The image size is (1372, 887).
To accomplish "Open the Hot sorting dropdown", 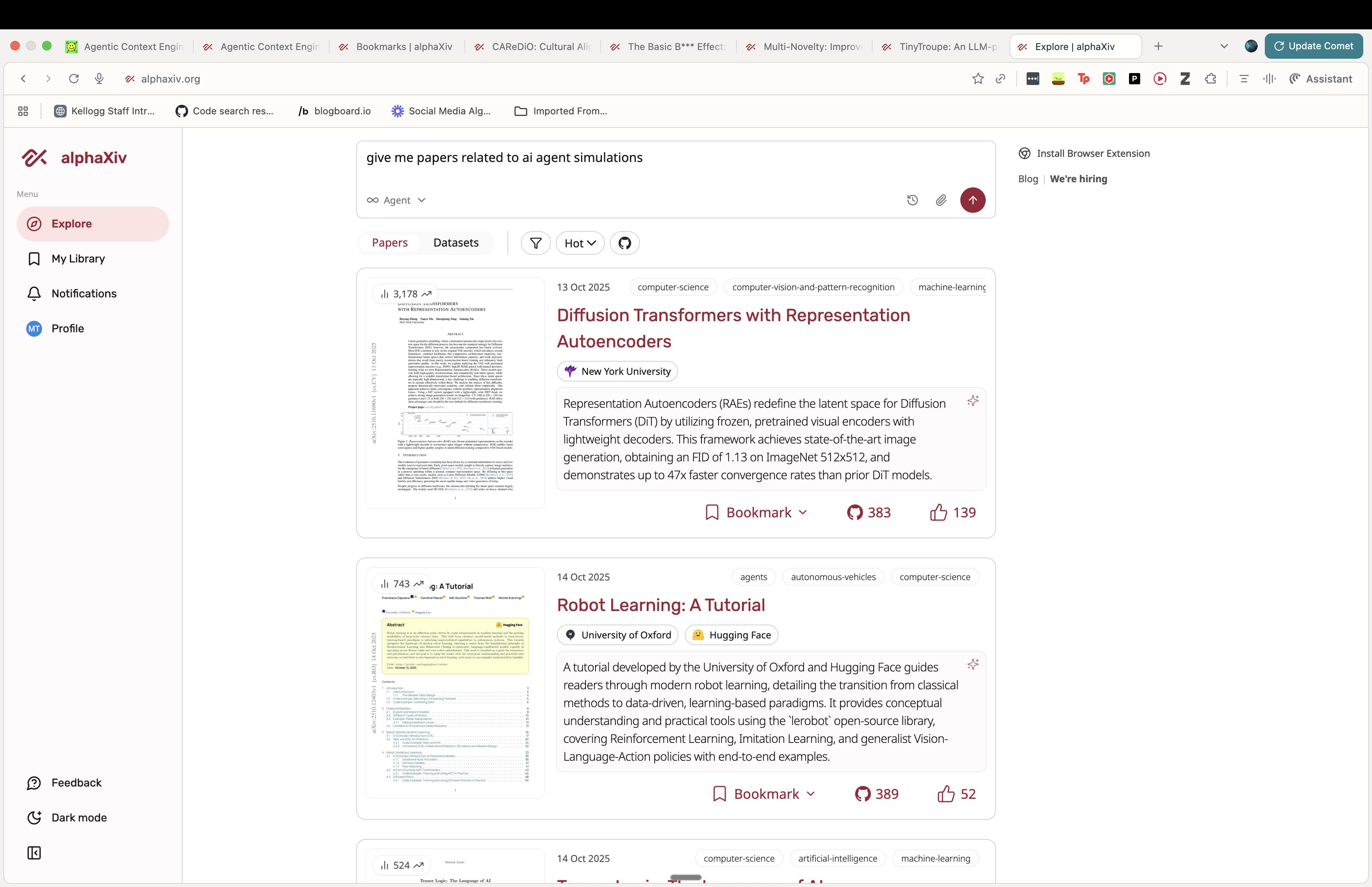I will 580,243.
